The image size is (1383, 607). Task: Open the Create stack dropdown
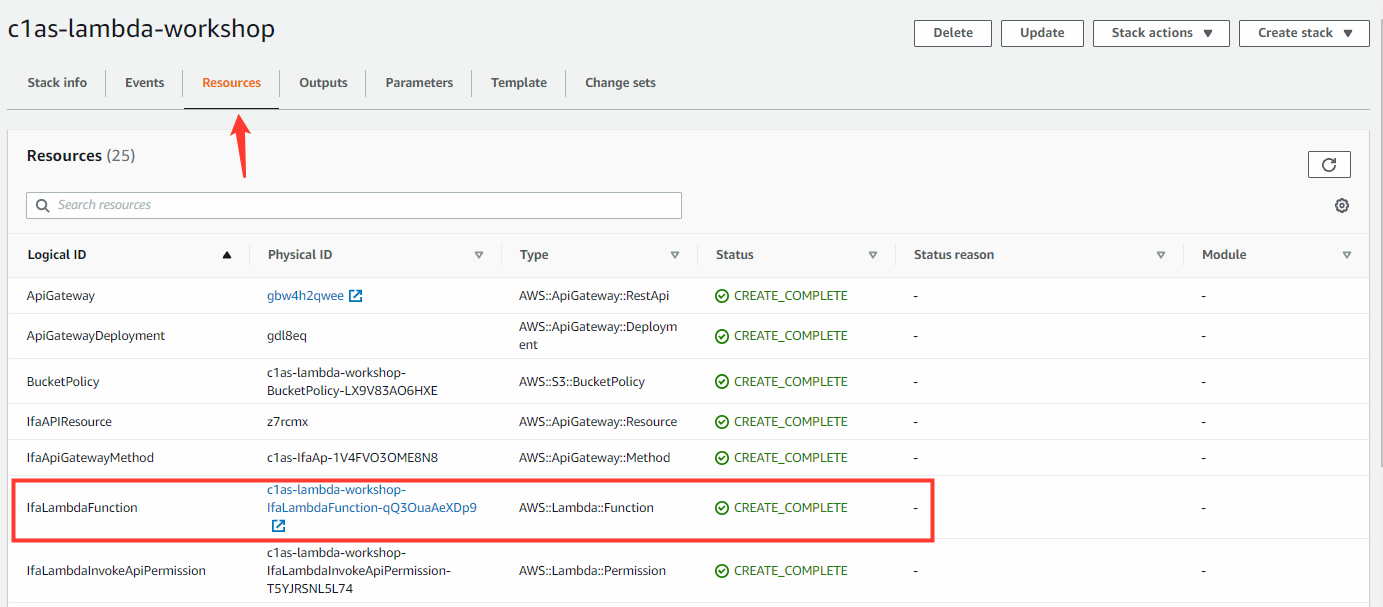(1304, 33)
